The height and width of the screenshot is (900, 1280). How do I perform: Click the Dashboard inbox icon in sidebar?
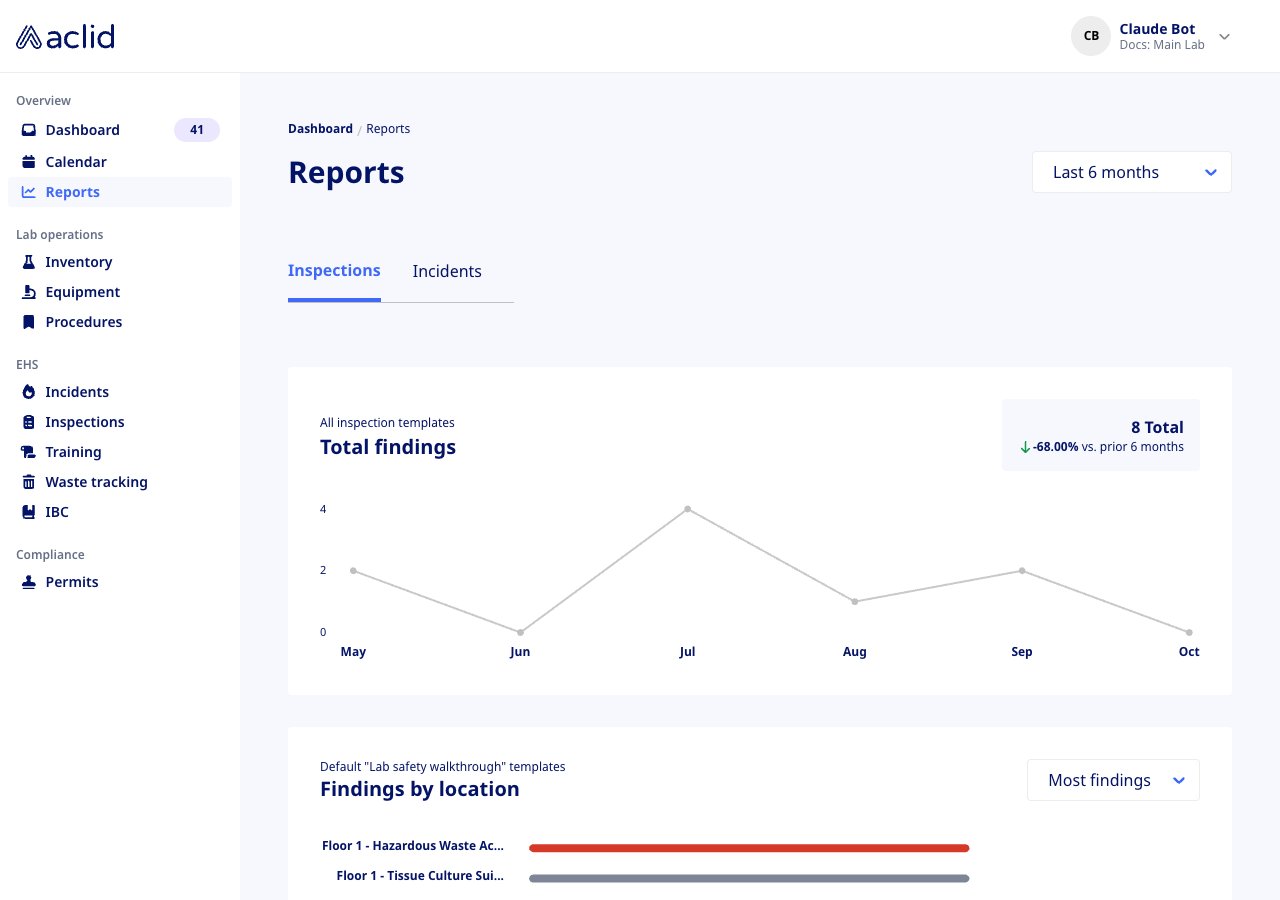pos(29,130)
